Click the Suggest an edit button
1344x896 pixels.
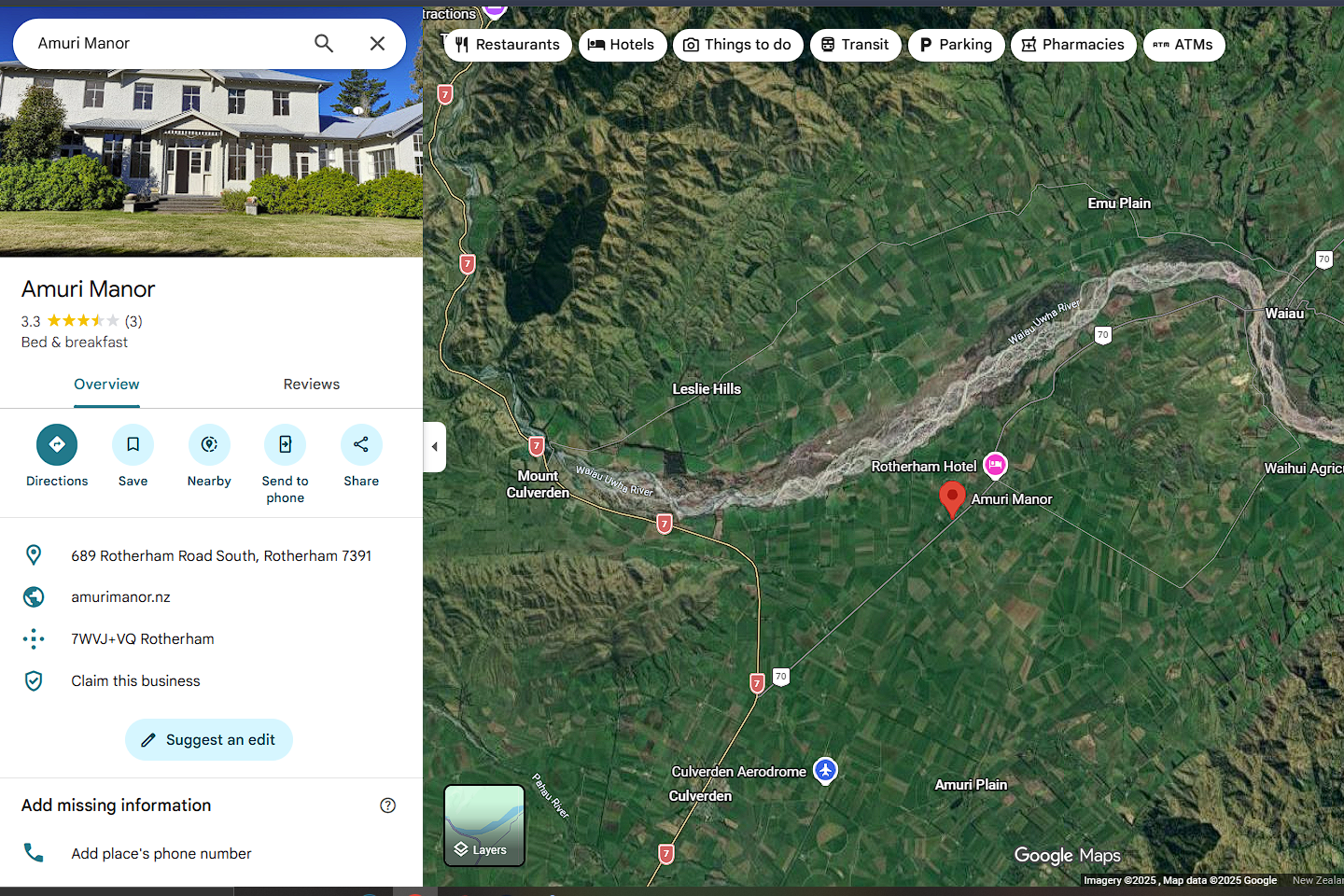click(209, 740)
